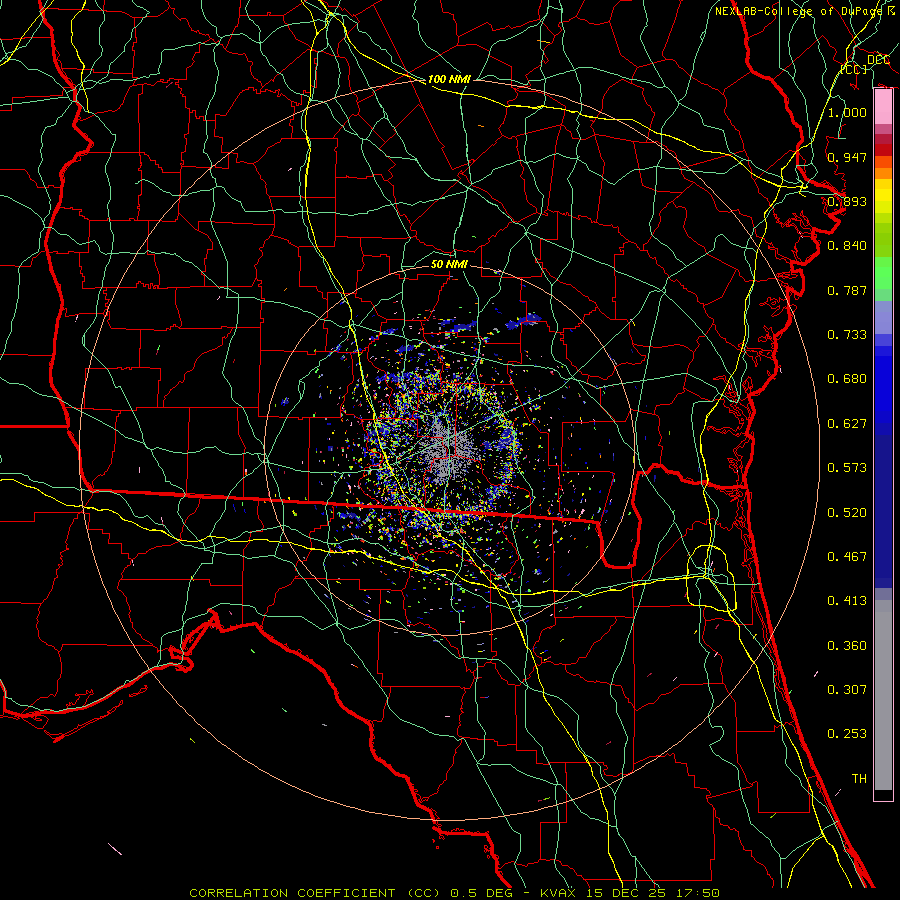Viewport: 900px width, 900px height.
Task: Click the 100 NMI range ring label
Action: (449, 79)
